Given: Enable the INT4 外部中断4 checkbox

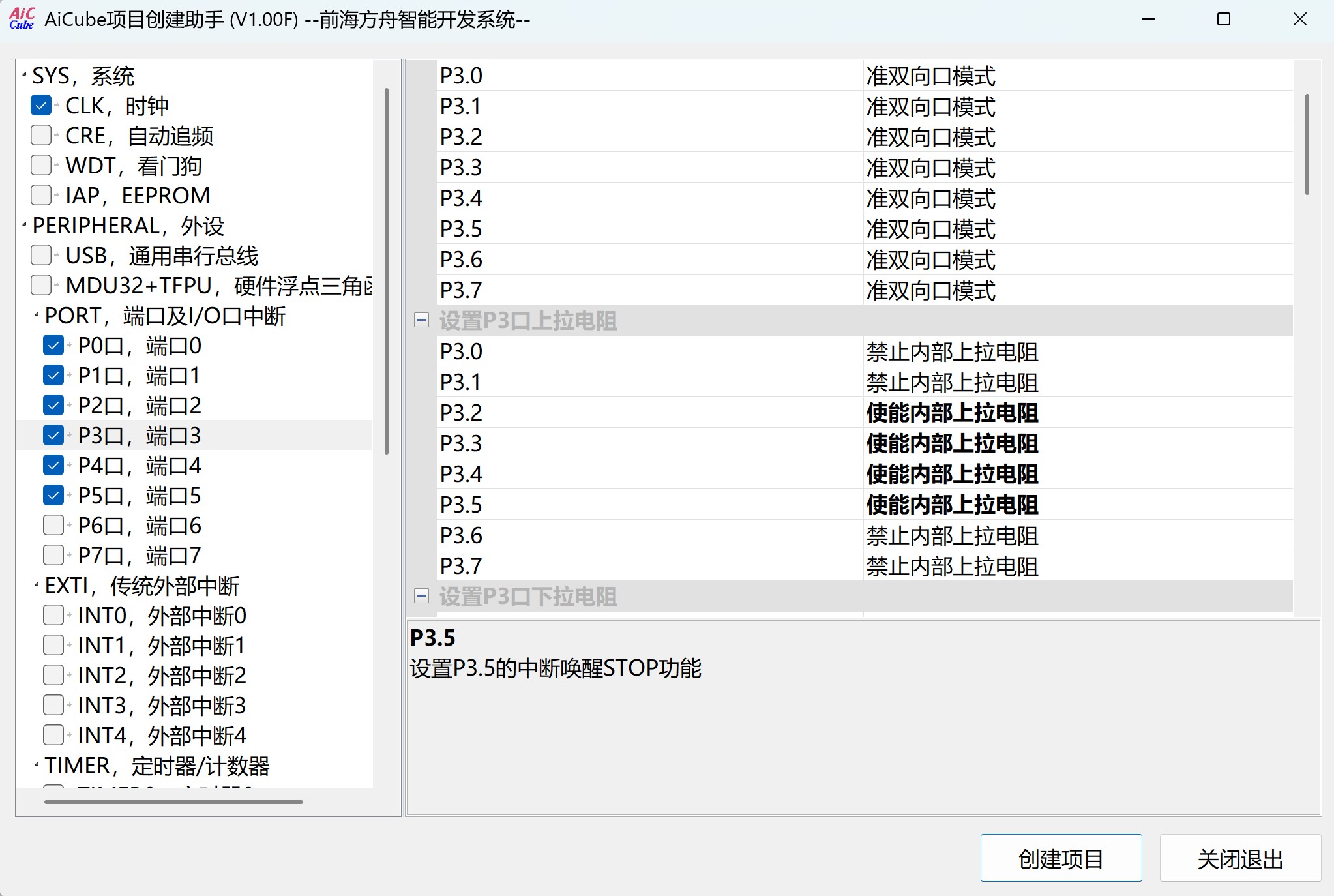Looking at the screenshot, I should click(53, 736).
